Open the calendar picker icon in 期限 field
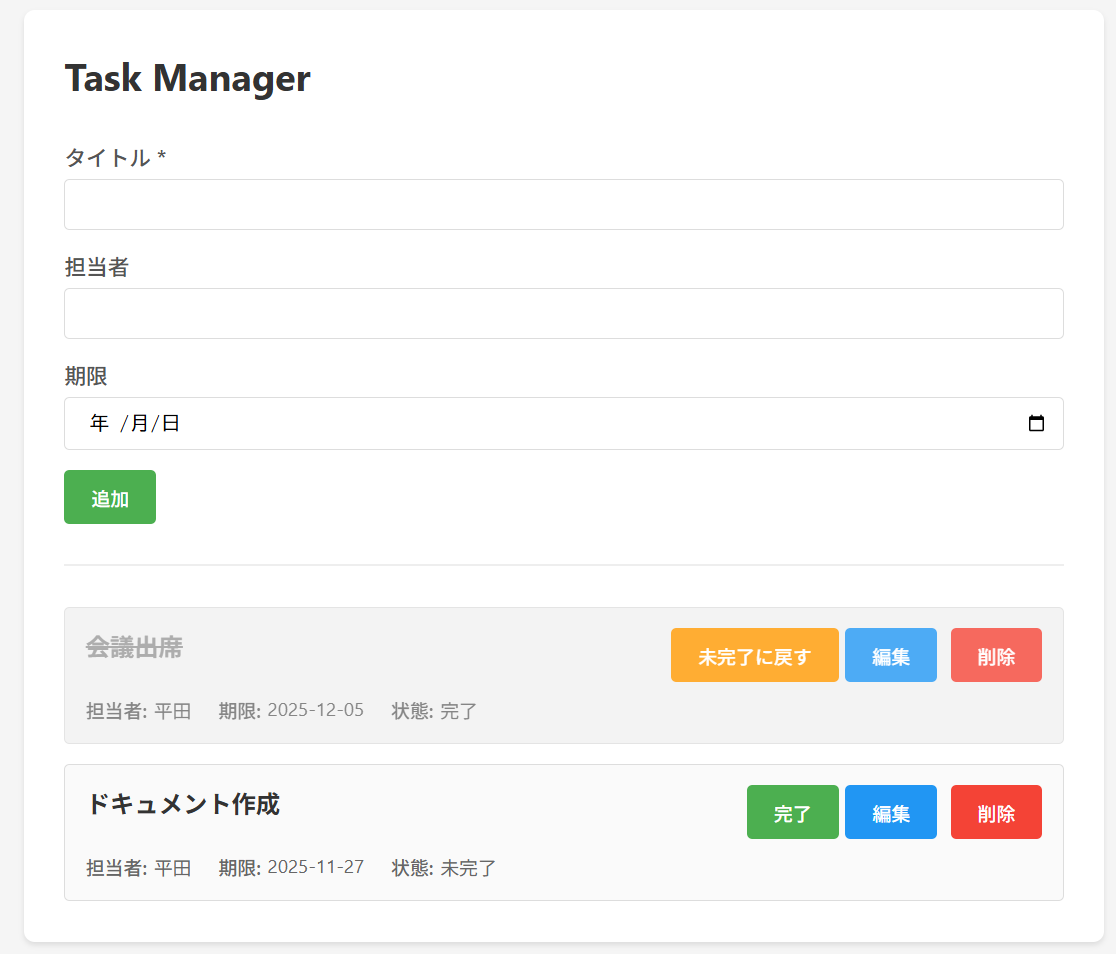Screen dimensions: 1116x954 pyautogui.click(x=1036, y=423)
